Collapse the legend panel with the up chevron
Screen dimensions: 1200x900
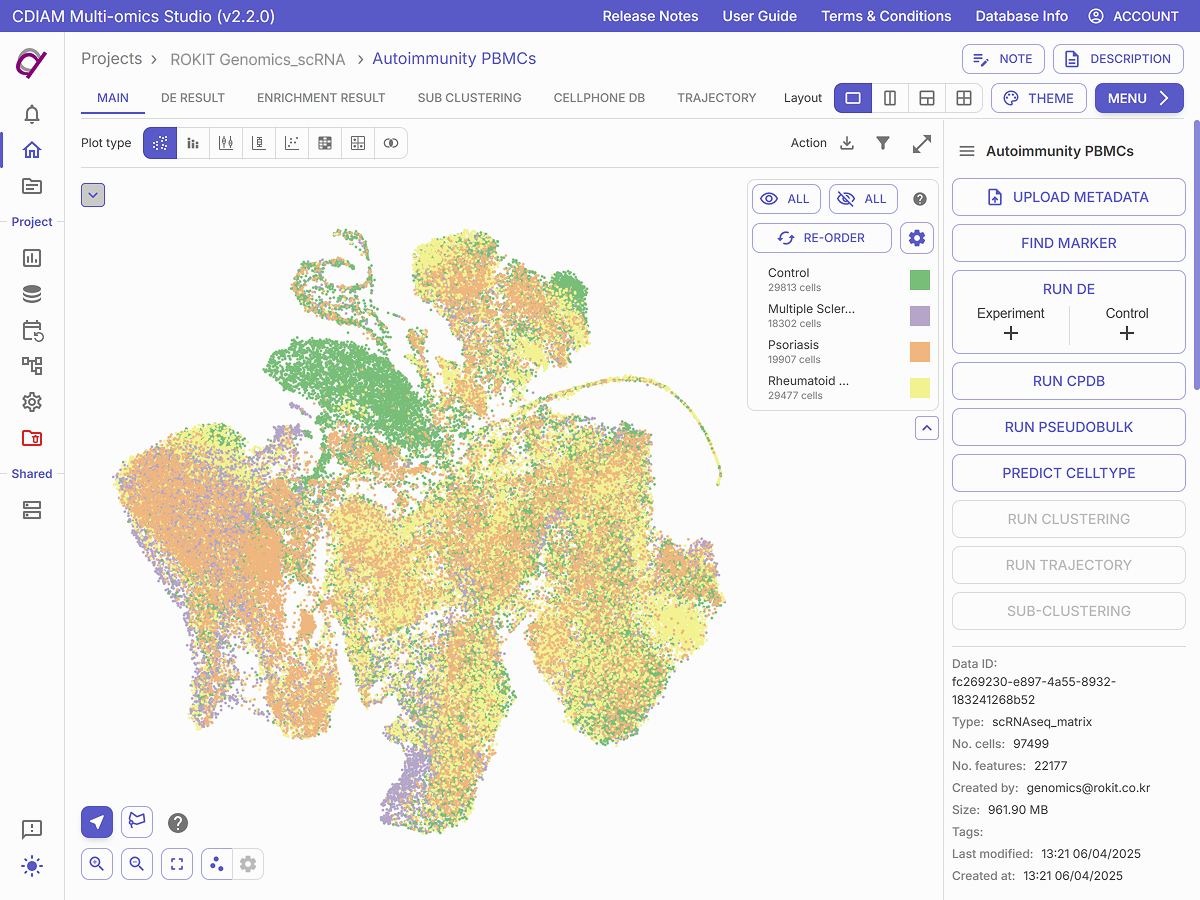click(x=927, y=428)
